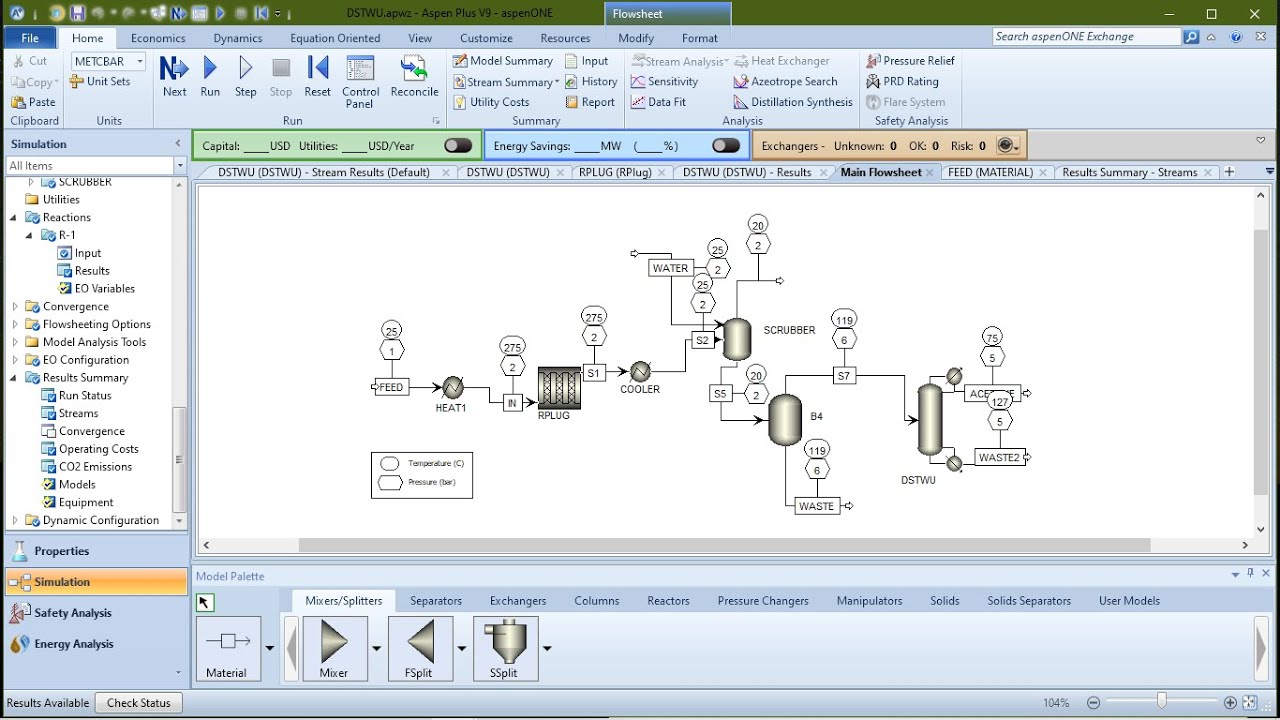Open Mixer model options arrow
Screen dimensions: 1280x720
376,648
